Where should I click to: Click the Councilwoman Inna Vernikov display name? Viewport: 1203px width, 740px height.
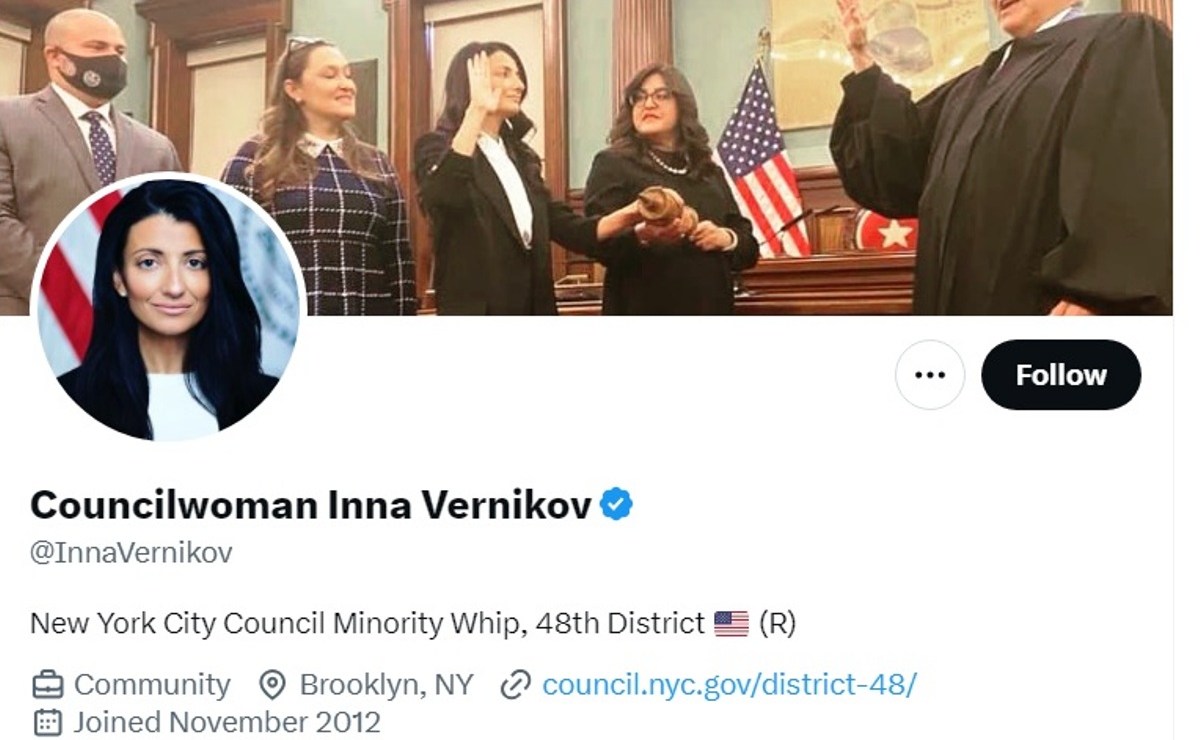coord(311,505)
